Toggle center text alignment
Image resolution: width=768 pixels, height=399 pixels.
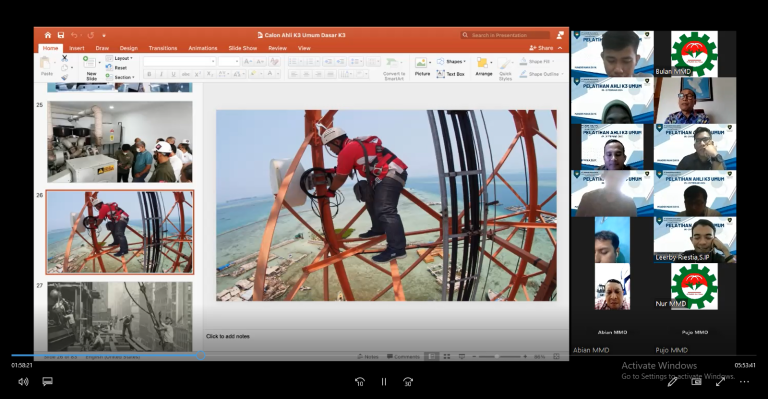306,74
